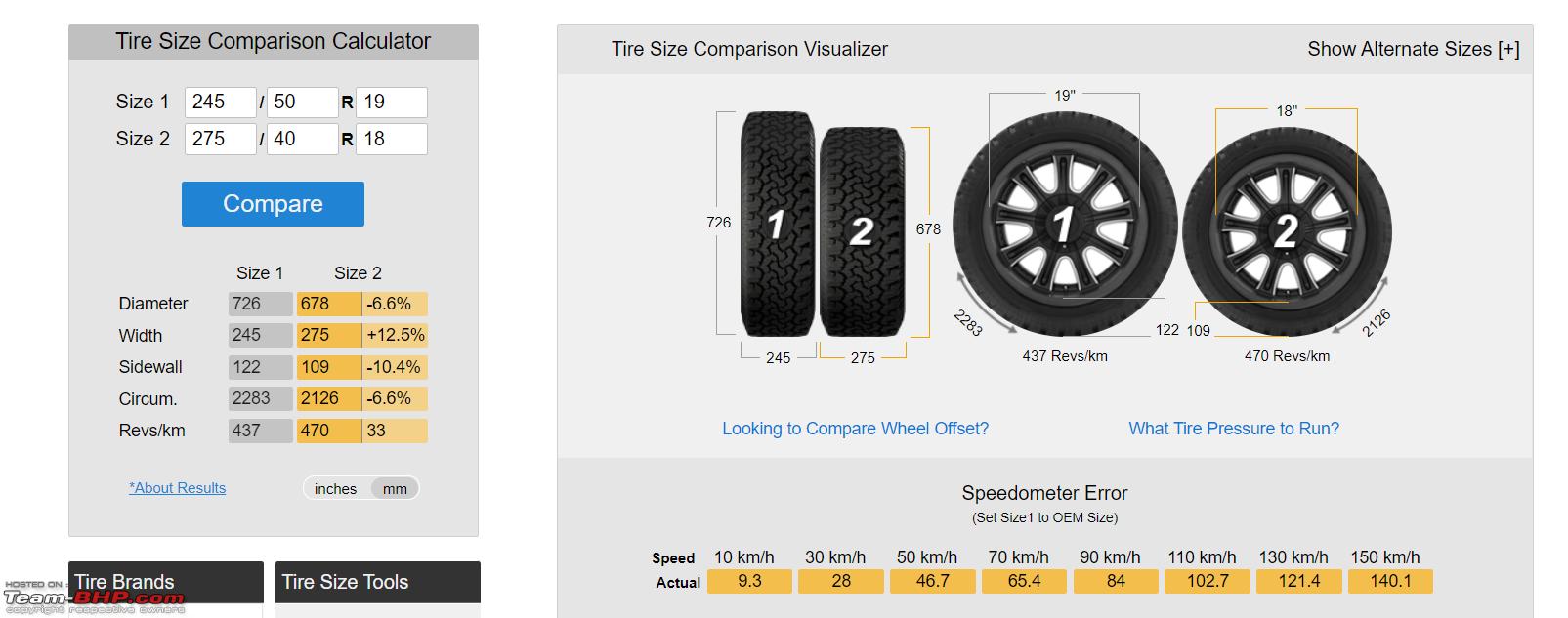Viewport: 1568px width, 618px height.
Task: Select the Size 1 aspect ratio field
Action: [x=303, y=103]
